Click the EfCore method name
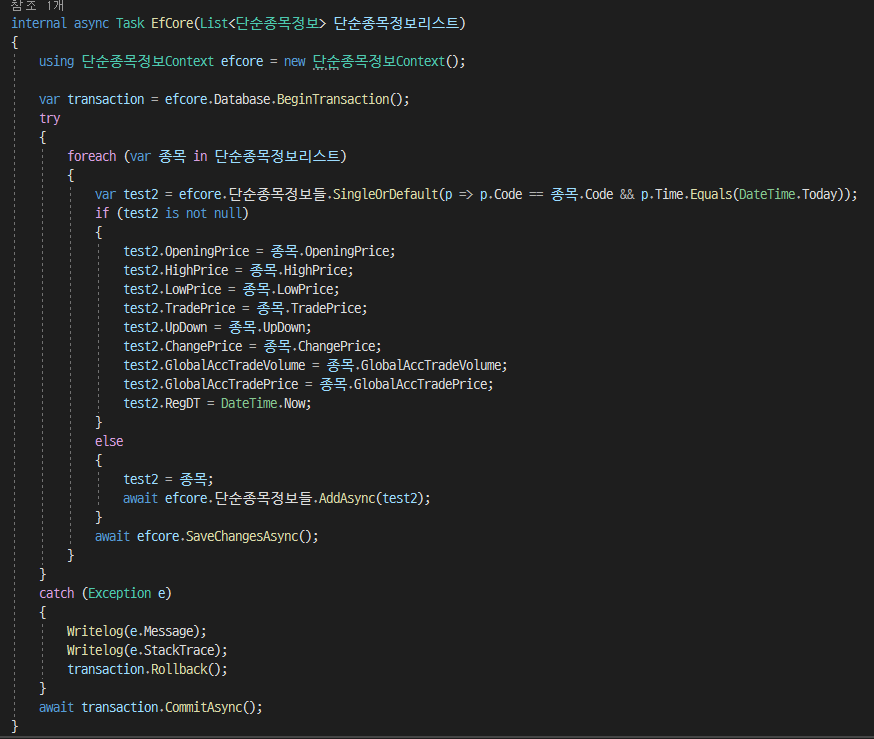This screenshot has width=874, height=739. (172, 23)
